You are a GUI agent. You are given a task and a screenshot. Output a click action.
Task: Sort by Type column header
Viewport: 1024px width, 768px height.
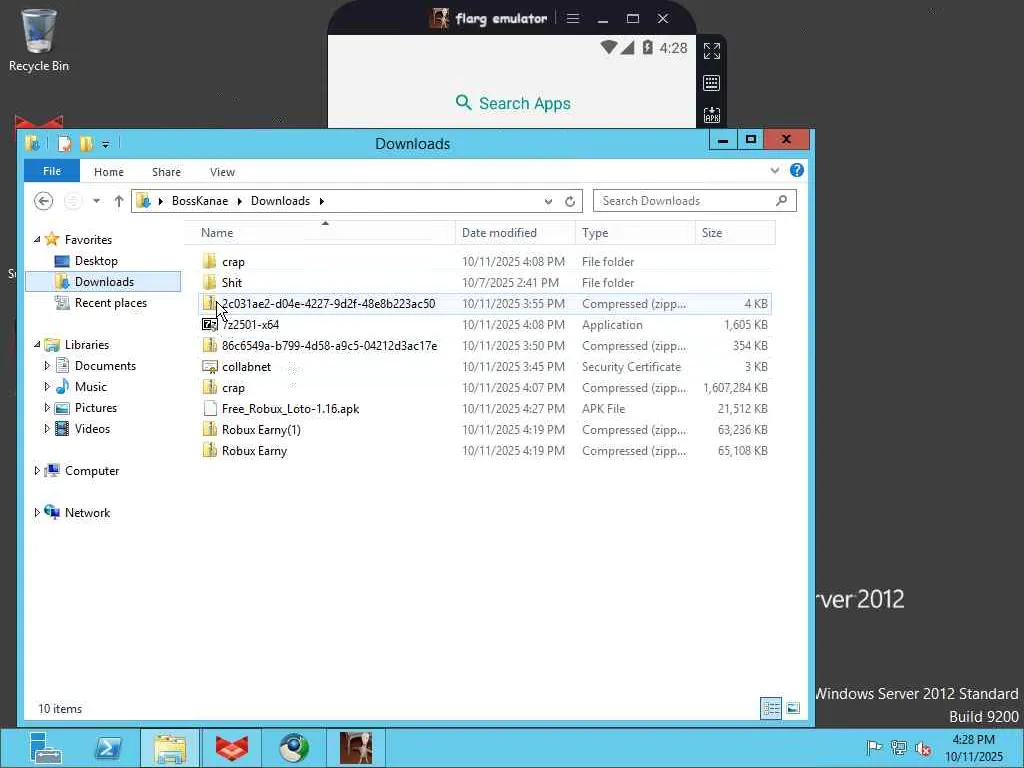coord(635,233)
